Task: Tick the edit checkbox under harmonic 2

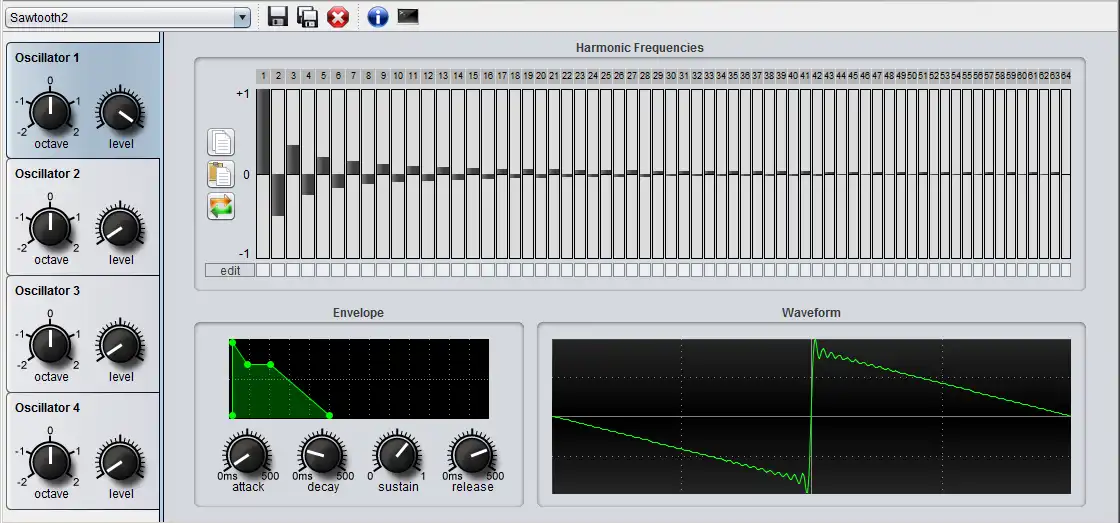Action: point(278,270)
